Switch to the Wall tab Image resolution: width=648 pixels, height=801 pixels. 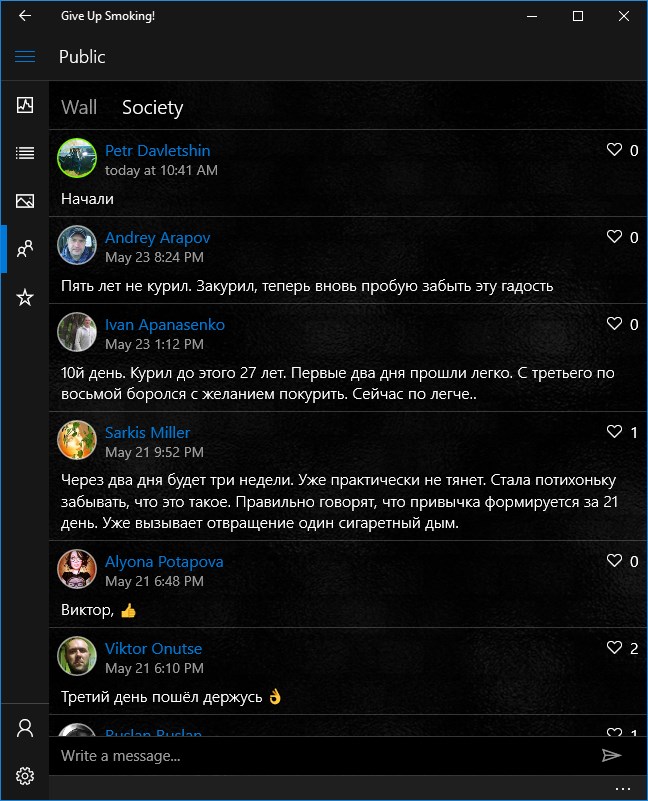coord(79,107)
